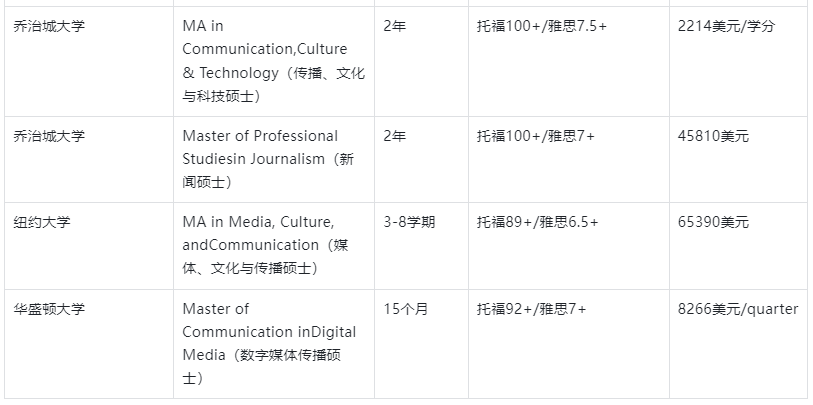Click the 2年 duration in first row
Image resolution: width=813 pixels, height=405 pixels.
click(395, 26)
